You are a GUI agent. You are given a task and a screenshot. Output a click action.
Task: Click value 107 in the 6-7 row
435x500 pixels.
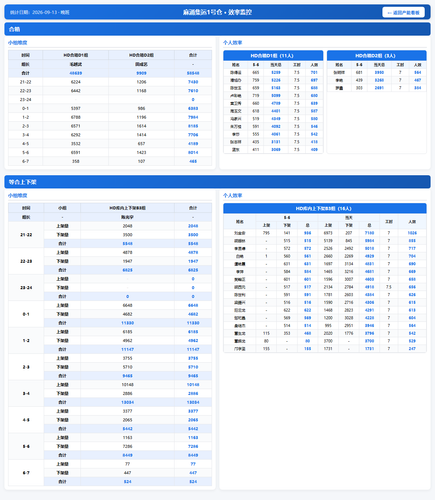(x=141, y=161)
